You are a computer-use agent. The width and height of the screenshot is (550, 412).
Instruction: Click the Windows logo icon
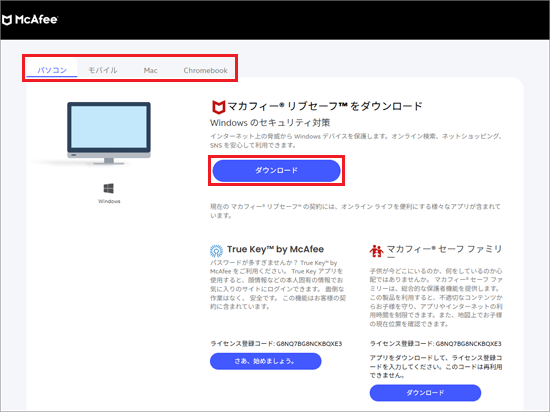point(109,188)
